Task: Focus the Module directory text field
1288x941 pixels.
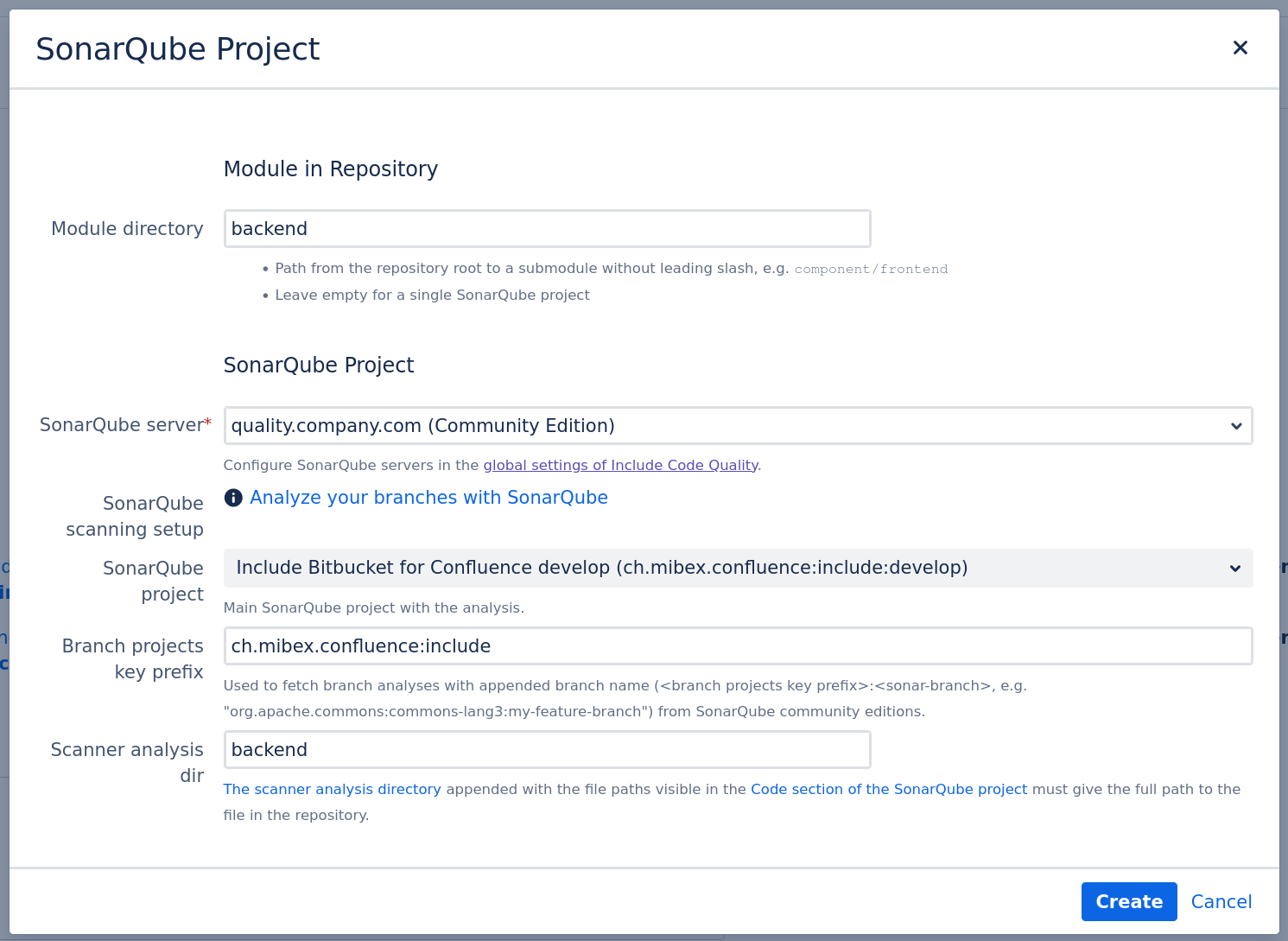Action: click(547, 229)
